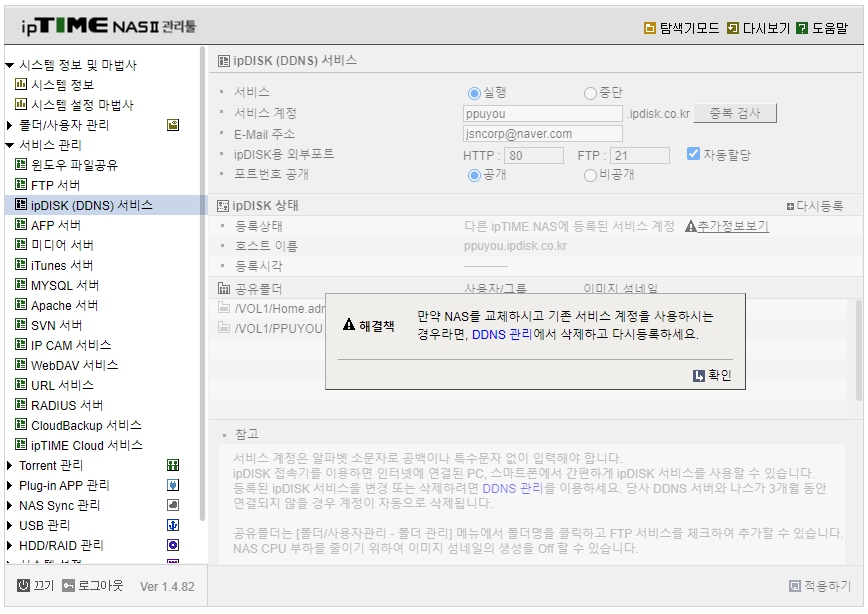Click the E-Mail 주소 input field
The width and height of the screenshot is (868, 614).
pyautogui.click(x=542, y=133)
